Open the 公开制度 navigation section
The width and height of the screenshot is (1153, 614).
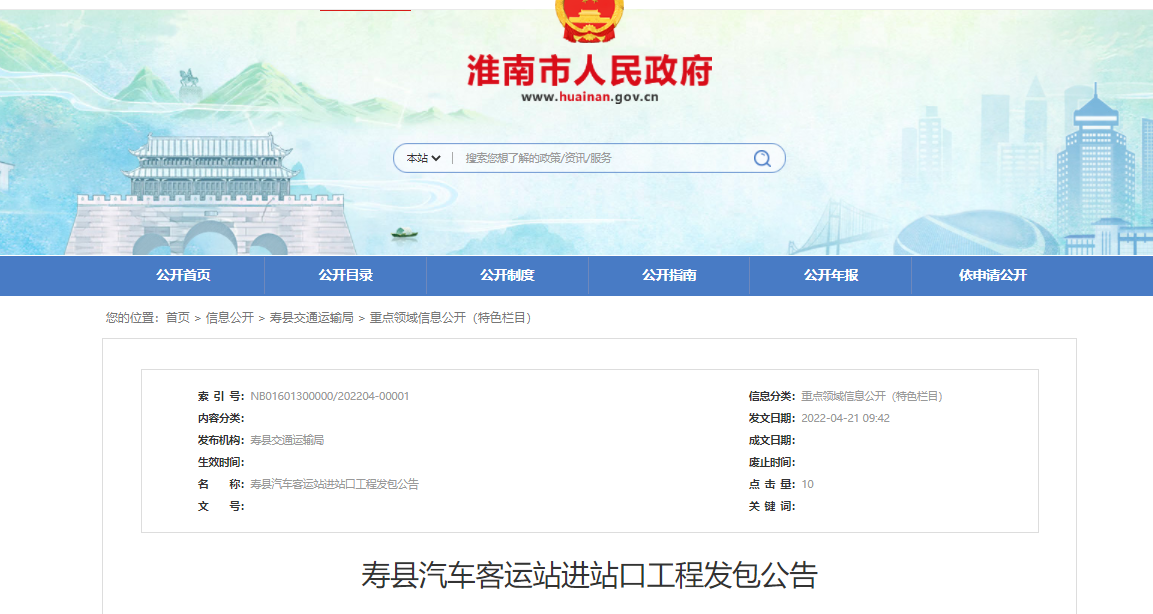509,275
